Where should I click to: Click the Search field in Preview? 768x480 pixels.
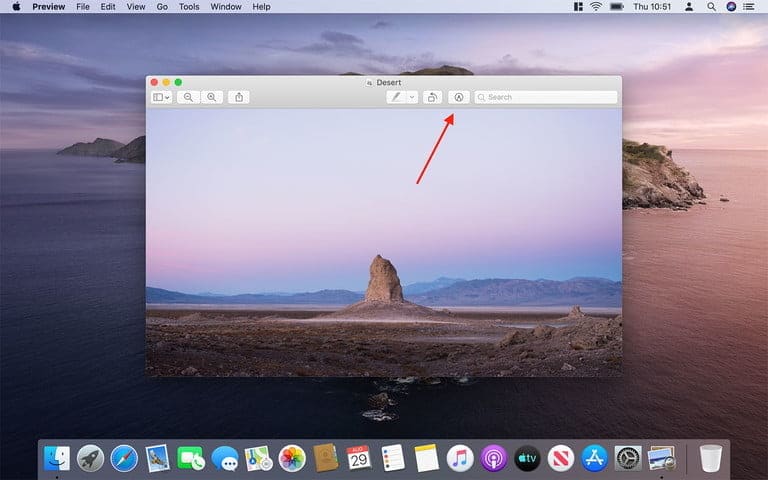[x=545, y=97]
